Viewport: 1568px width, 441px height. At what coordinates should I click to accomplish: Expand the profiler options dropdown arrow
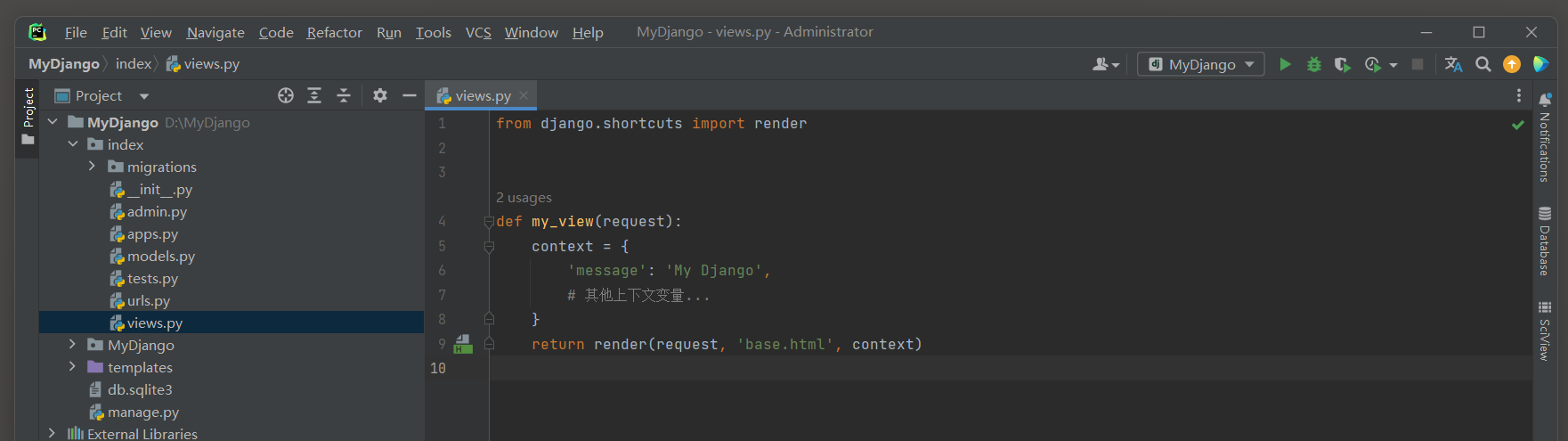tap(1393, 65)
